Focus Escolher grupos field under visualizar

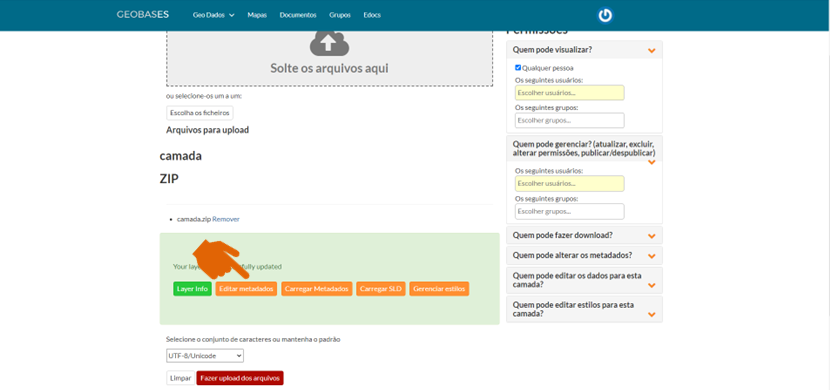click(570, 120)
